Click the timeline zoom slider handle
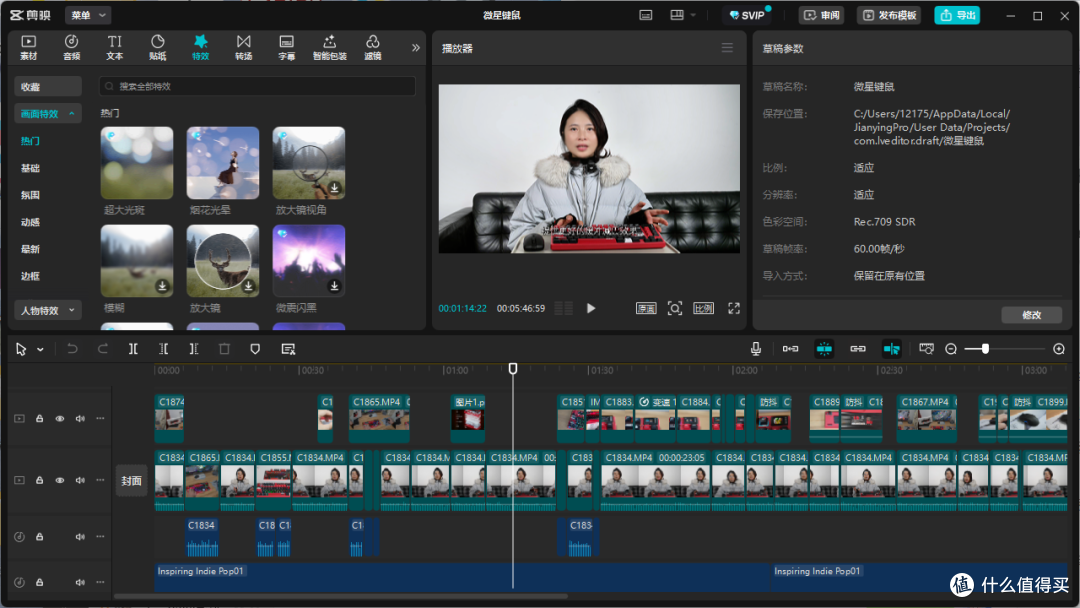Viewport: 1080px width, 608px height. pos(985,349)
